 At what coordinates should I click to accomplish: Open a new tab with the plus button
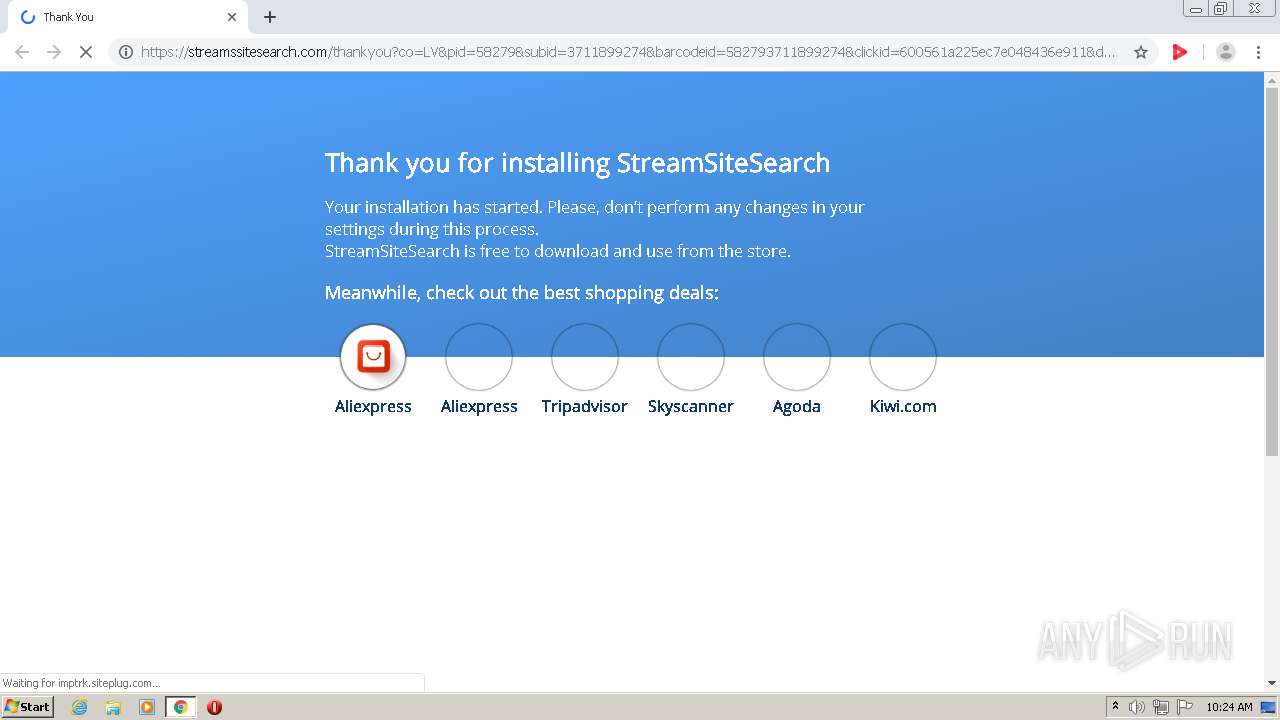[270, 17]
